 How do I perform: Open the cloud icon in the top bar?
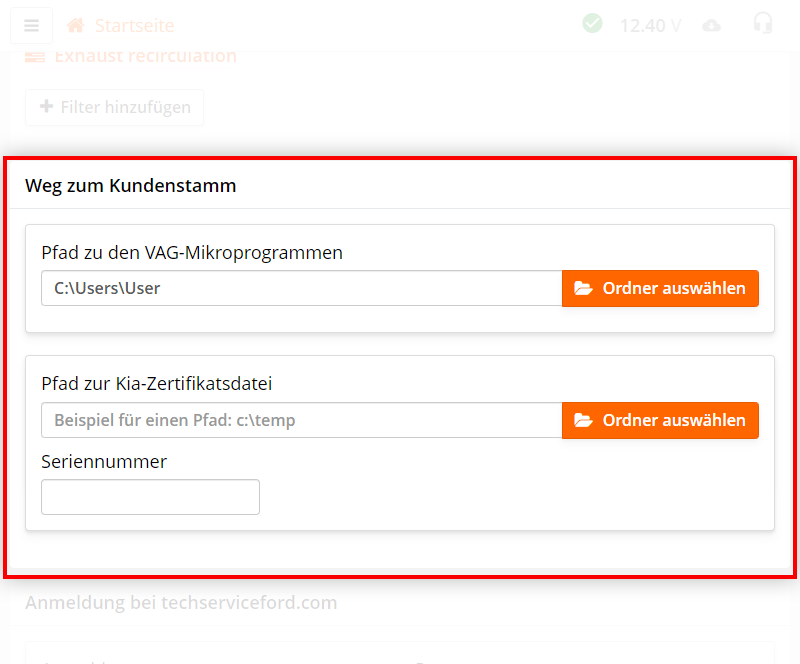pyautogui.click(x=712, y=25)
